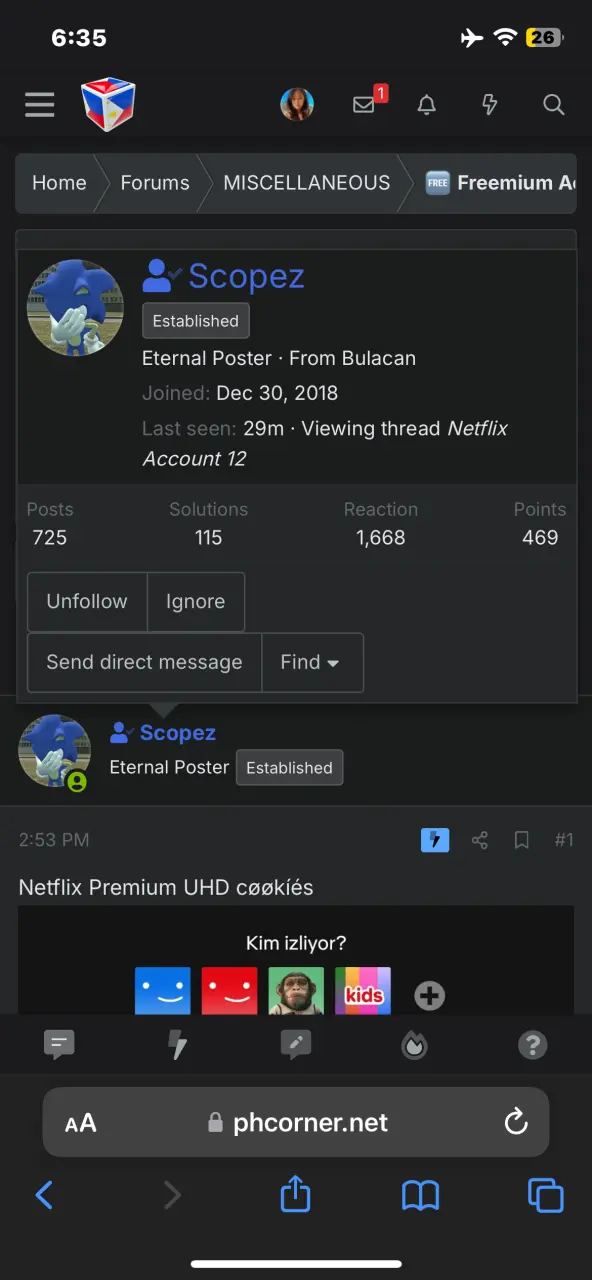Bookmark the post with the bookmark icon
The image size is (592, 1280).
[522, 840]
